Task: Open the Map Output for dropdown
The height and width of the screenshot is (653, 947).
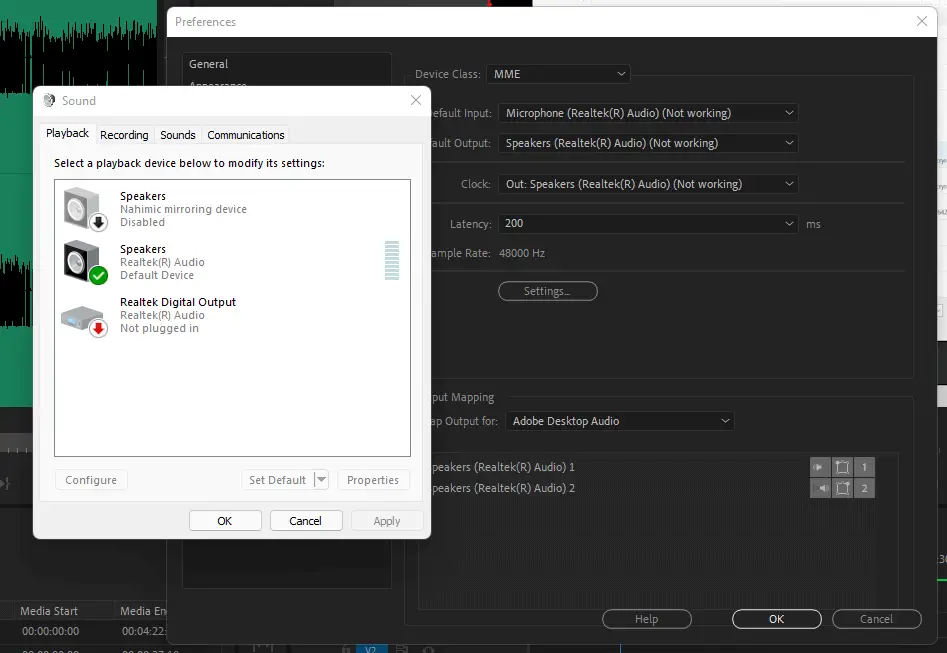Action: 620,421
